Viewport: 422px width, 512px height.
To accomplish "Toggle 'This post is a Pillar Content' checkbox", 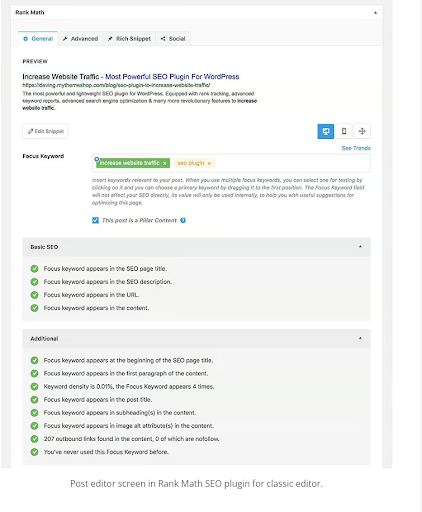I will click(x=95, y=220).
